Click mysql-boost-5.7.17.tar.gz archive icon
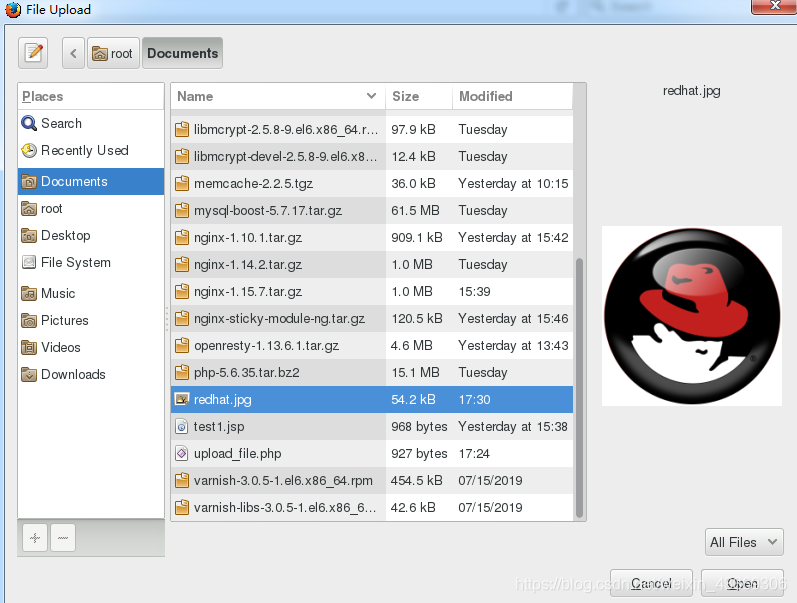This screenshot has width=797, height=603. tap(182, 210)
